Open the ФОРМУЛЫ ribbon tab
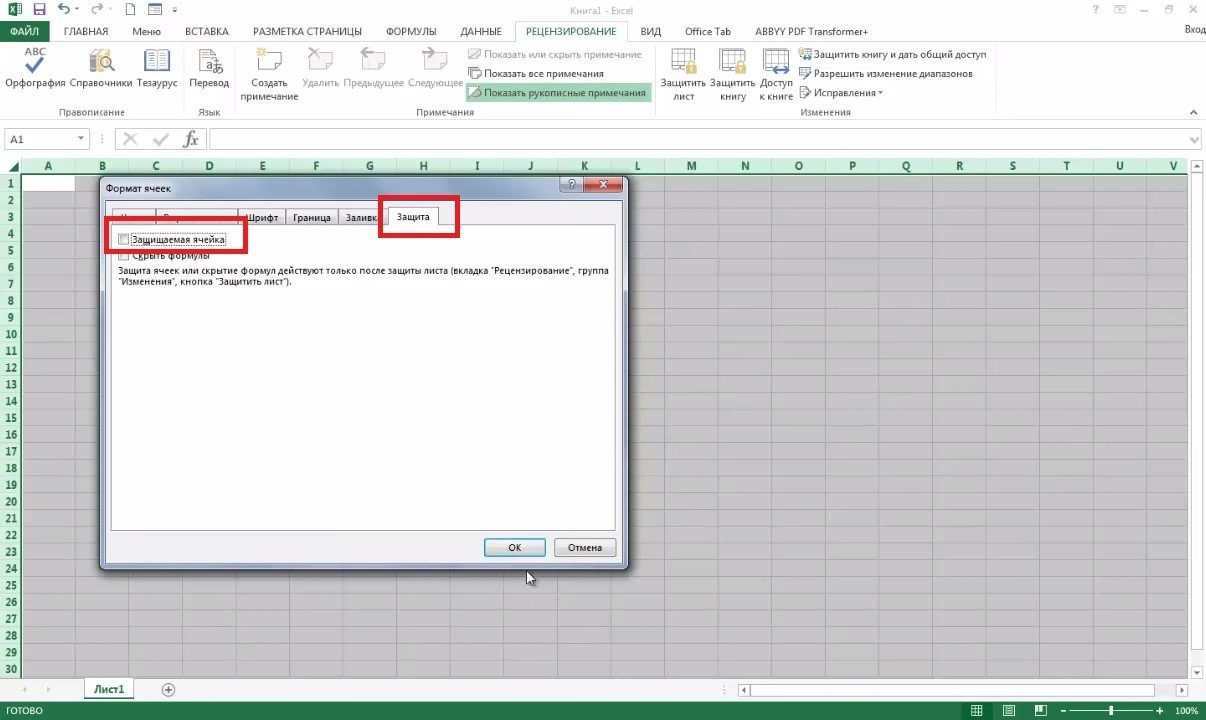The width and height of the screenshot is (1206, 720). [410, 31]
